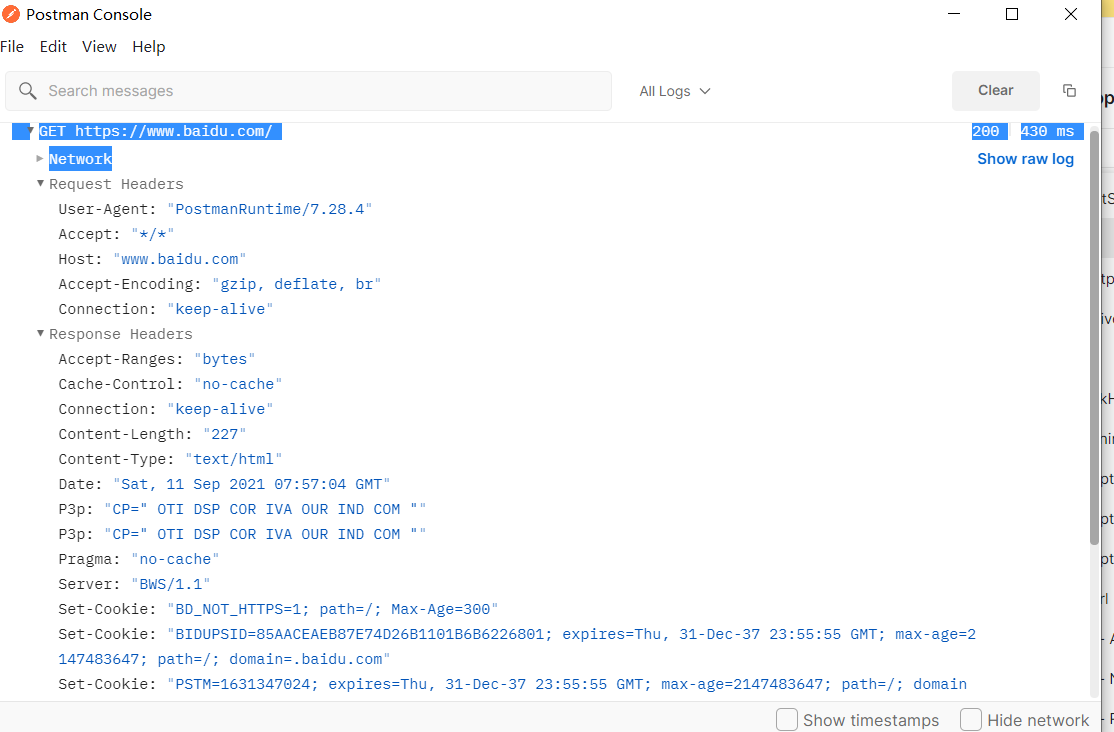Open the View menu
Viewport: 1114px width, 732px height.
[x=99, y=47]
